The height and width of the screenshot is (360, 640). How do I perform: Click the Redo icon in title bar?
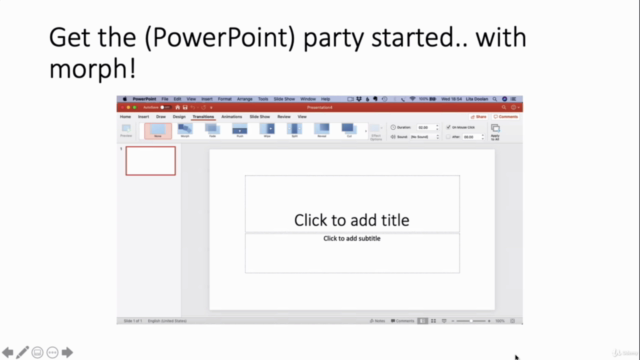point(203,107)
